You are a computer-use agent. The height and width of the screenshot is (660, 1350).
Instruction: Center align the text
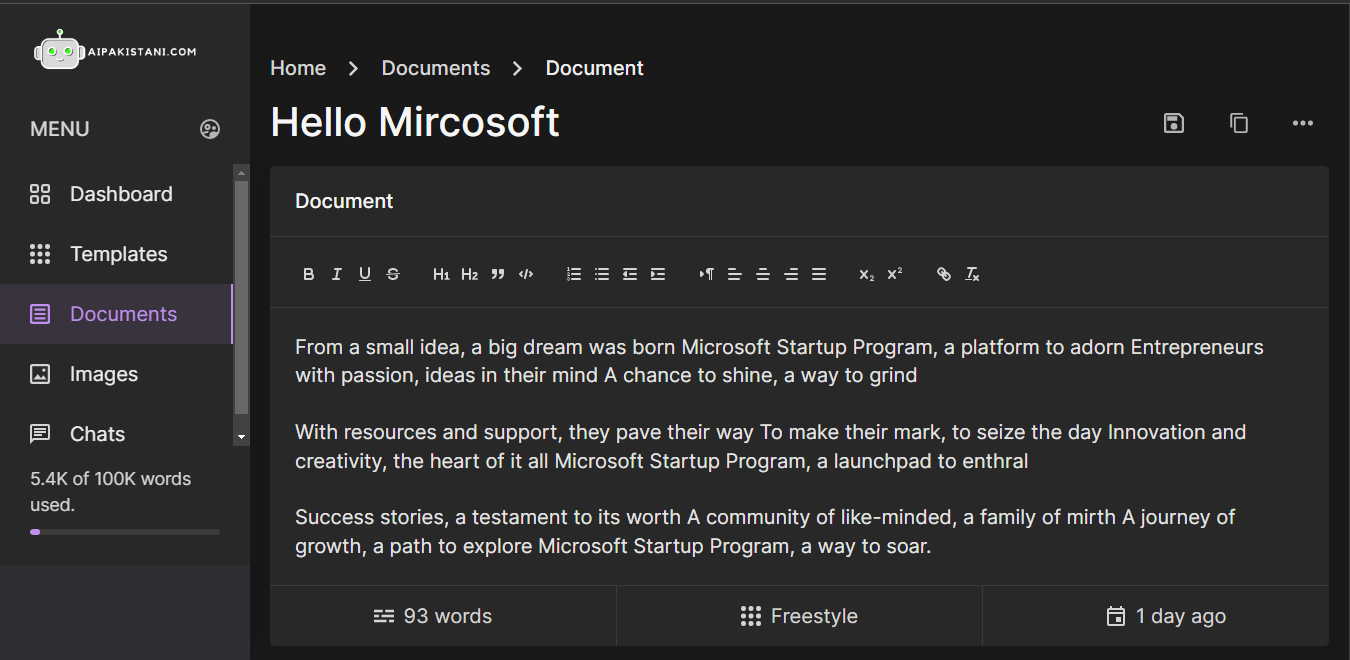pos(763,274)
